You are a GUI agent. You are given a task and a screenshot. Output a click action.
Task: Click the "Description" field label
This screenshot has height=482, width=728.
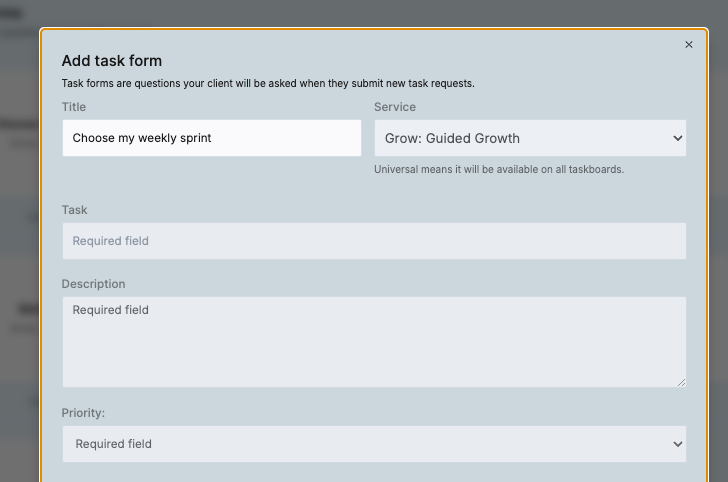point(94,284)
